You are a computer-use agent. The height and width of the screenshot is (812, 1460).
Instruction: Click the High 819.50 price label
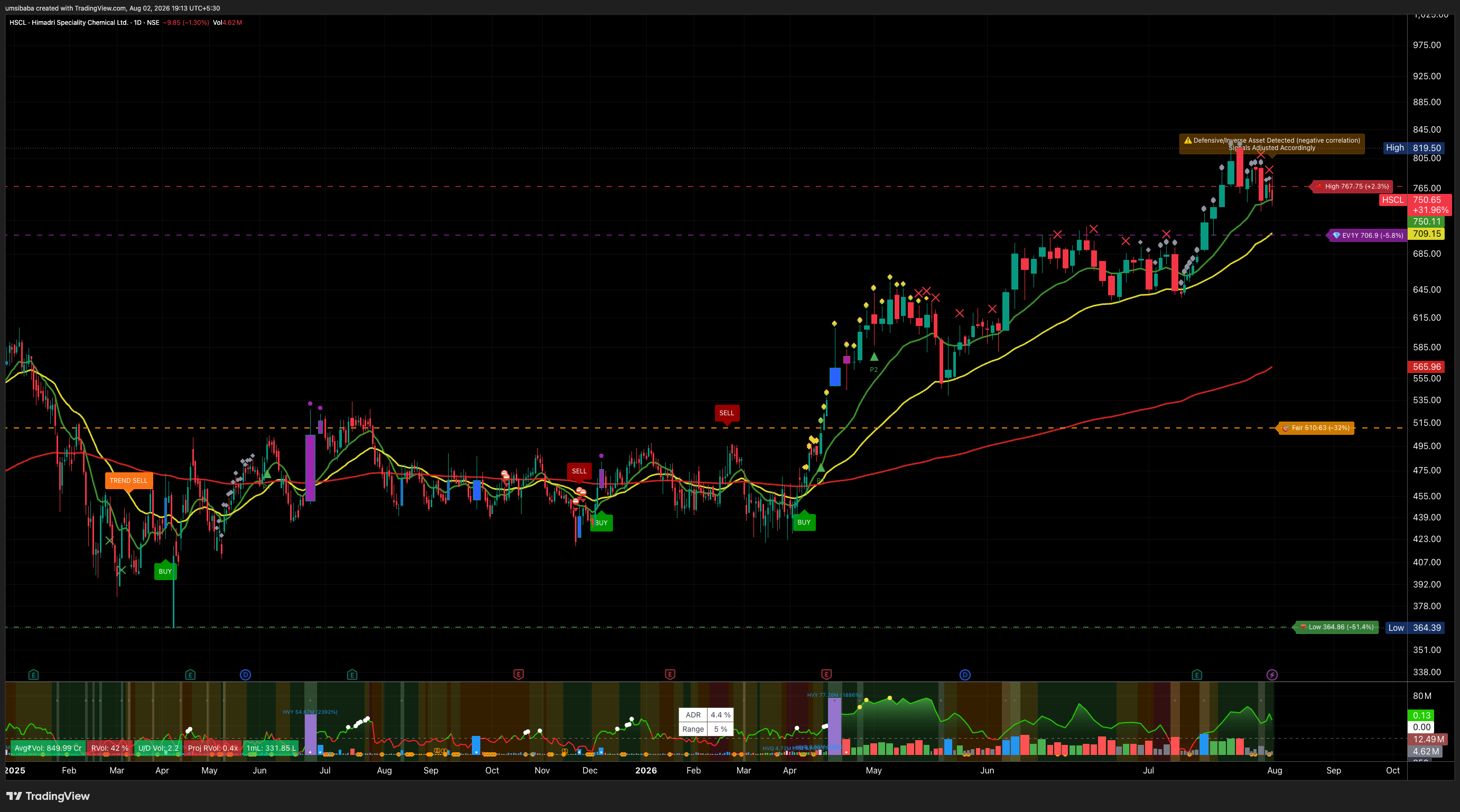(x=1413, y=148)
